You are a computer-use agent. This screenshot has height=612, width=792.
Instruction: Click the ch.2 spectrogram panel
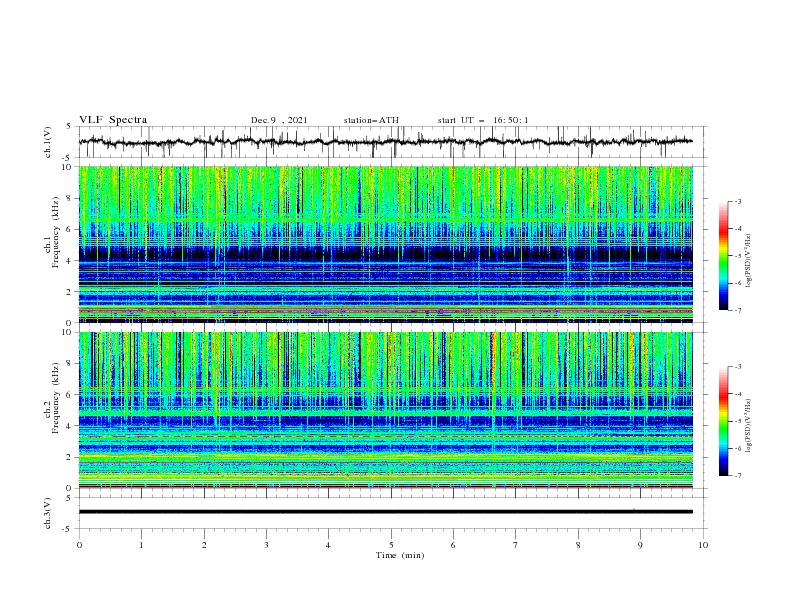click(x=386, y=410)
